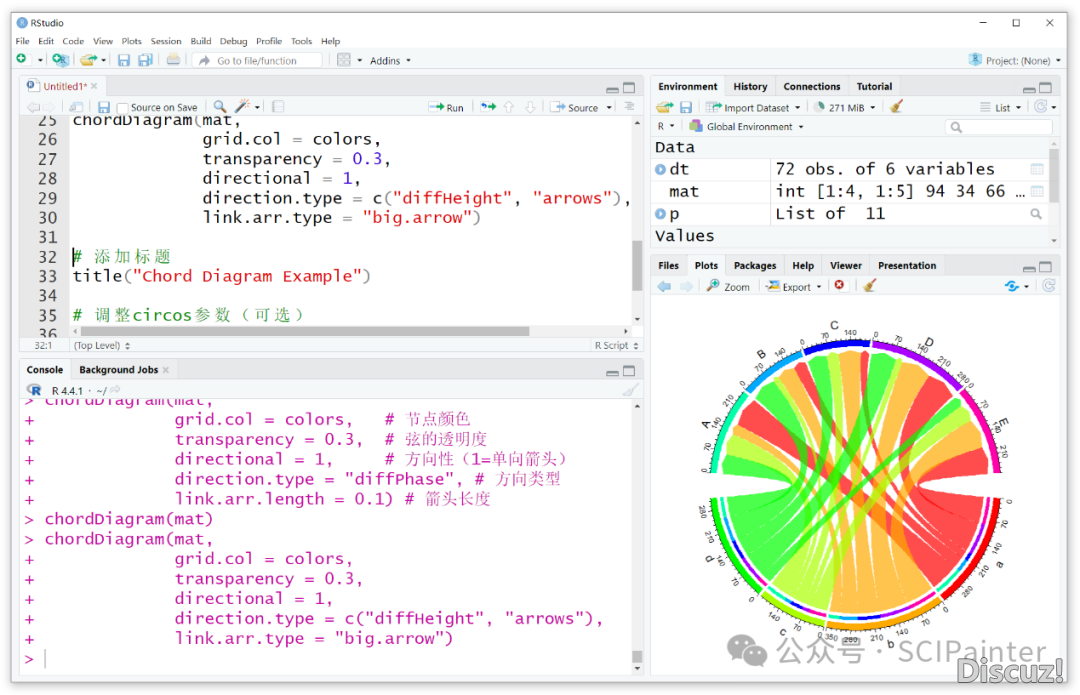Create a new file from the main toolbar
The height and width of the screenshot is (695, 1080).
22,60
